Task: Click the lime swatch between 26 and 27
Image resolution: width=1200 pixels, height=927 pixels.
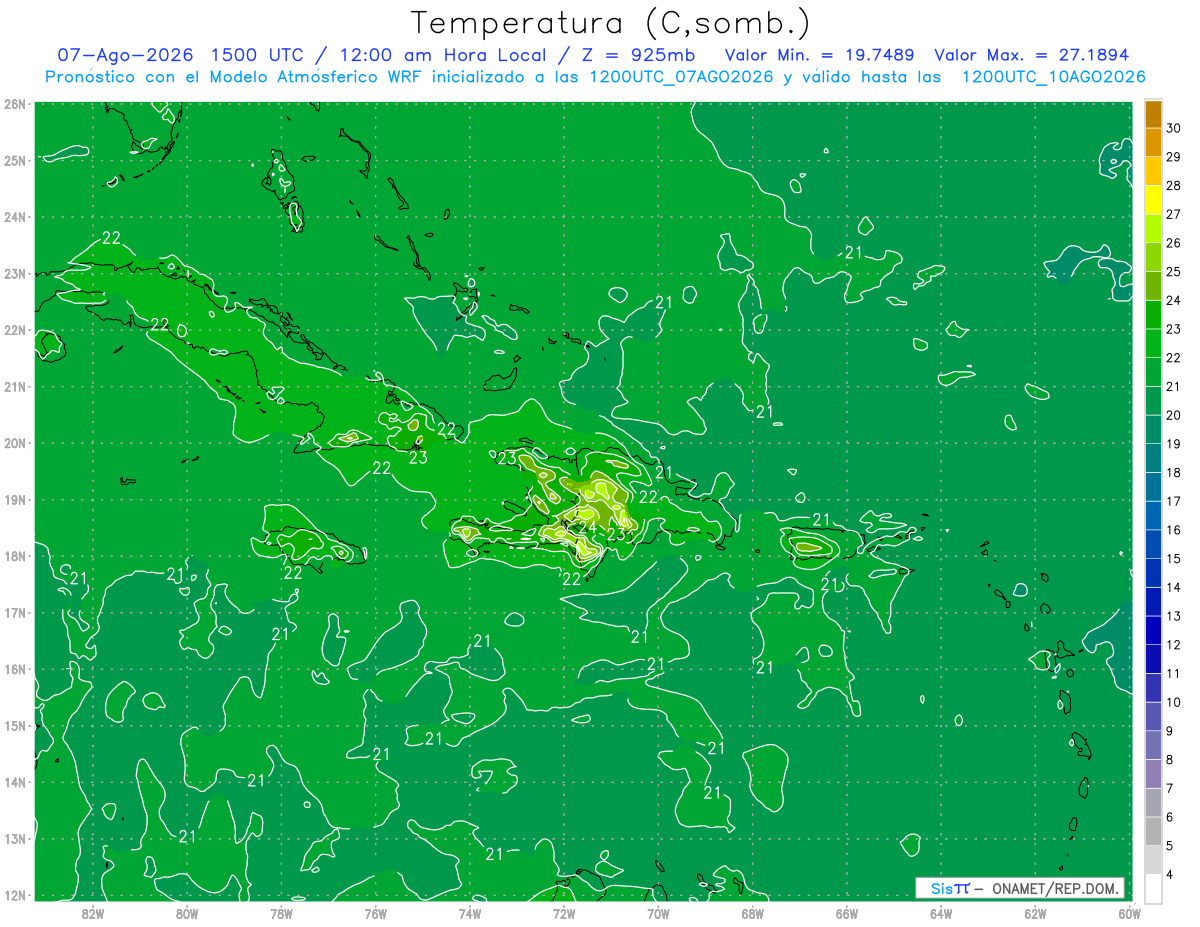Action: (1153, 229)
